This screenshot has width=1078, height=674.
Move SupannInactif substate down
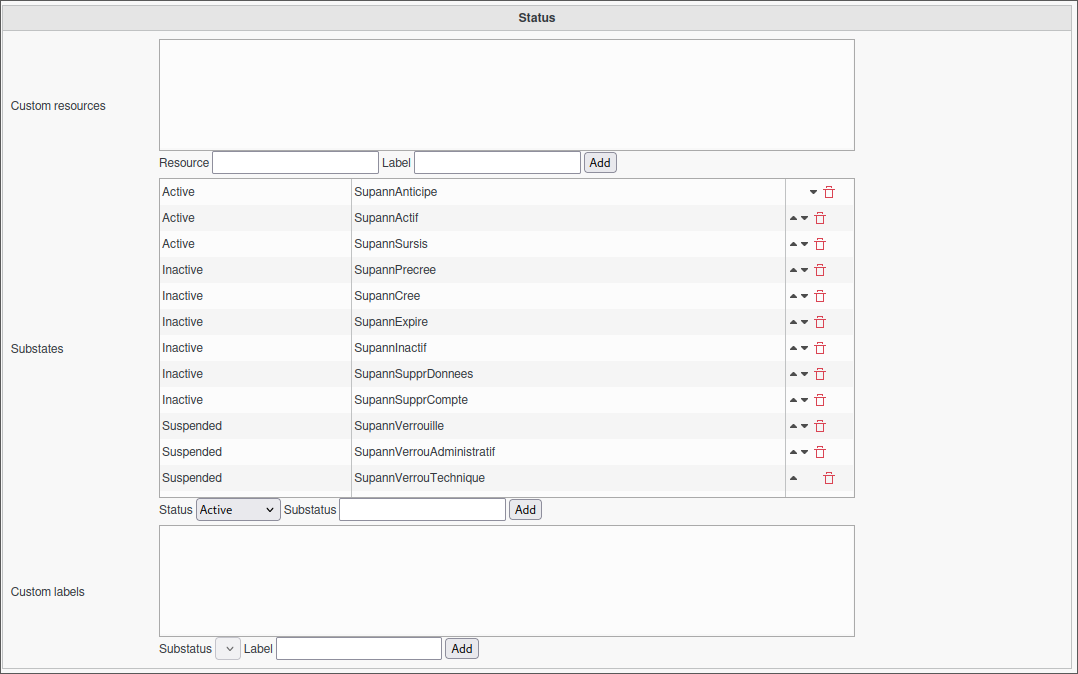click(x=804, y=348)
